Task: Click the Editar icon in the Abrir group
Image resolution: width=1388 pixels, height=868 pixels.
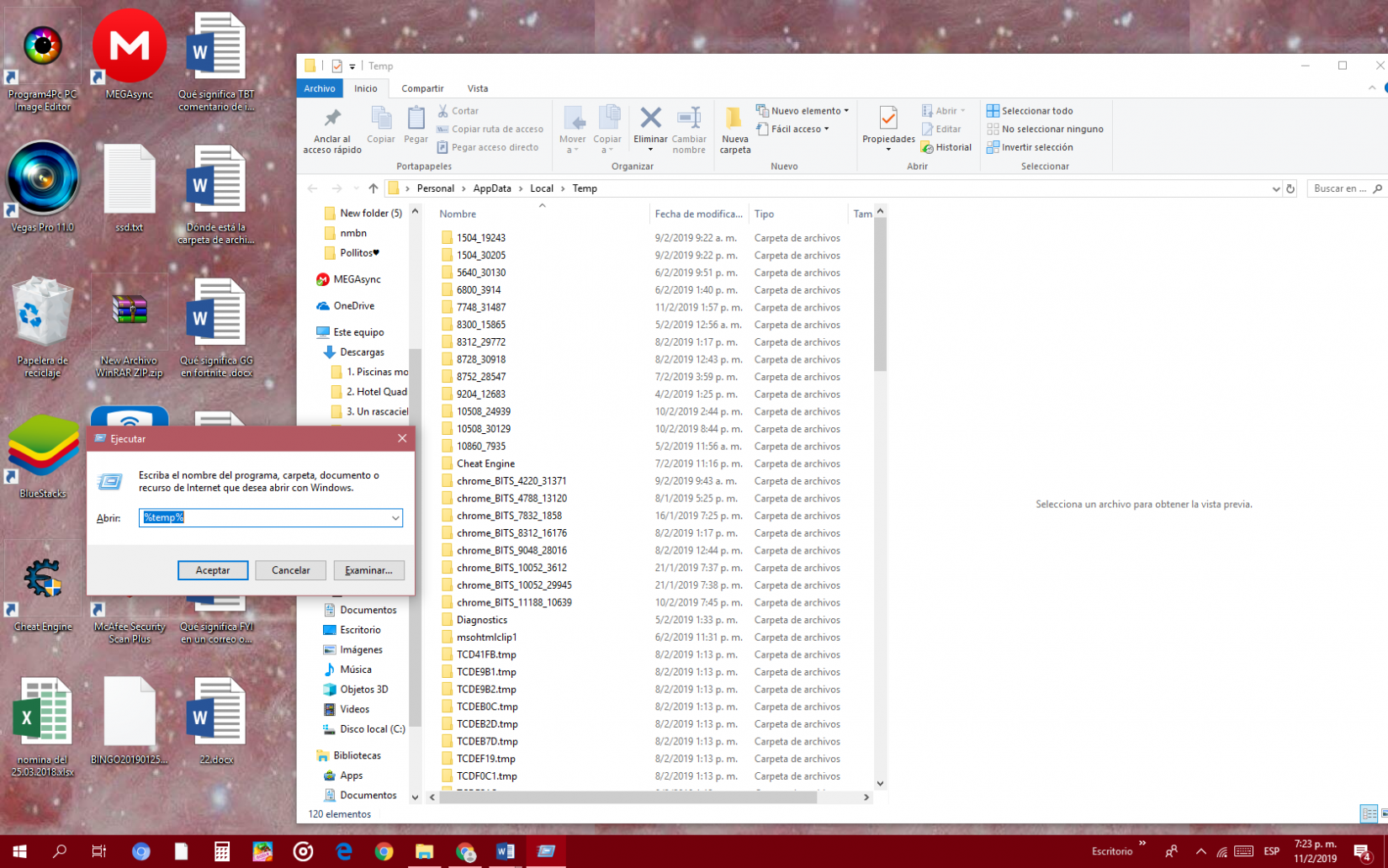Action: (x=928, y=130)
